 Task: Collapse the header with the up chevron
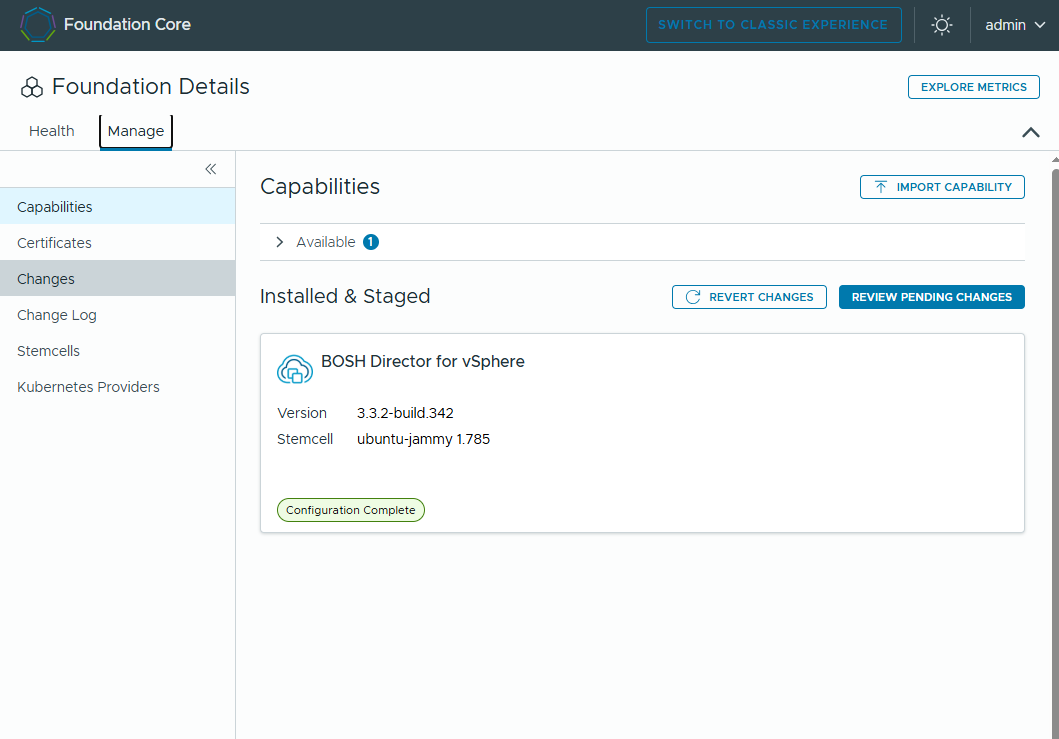pyautogui.click(x=1031, y=132)
